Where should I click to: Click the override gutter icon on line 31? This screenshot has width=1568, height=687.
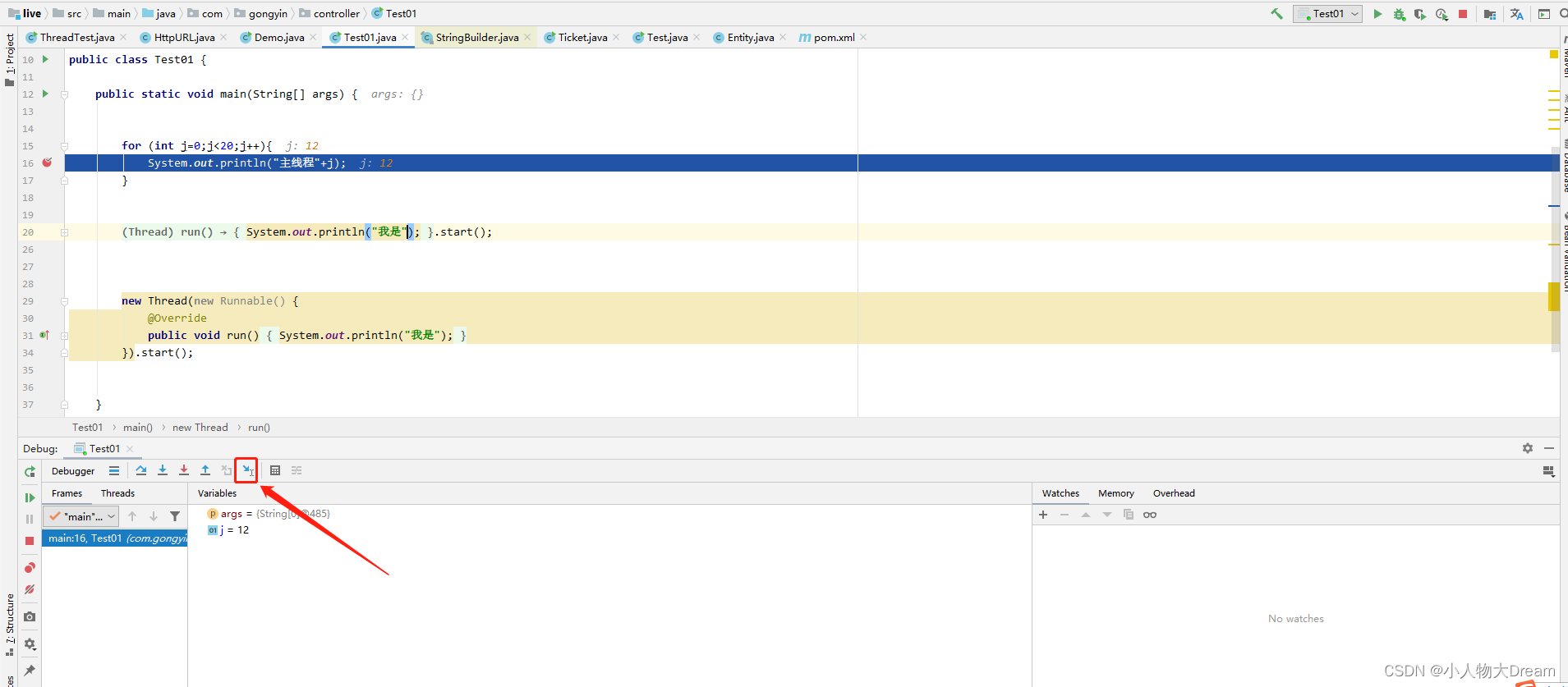pyautogui.click(x=44, y=335)
